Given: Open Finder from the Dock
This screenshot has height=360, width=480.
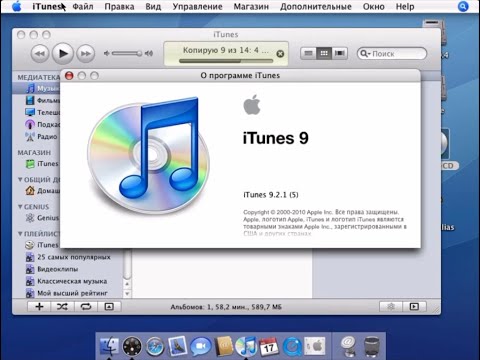Looking at the screenshot, I should pos(109,347).
